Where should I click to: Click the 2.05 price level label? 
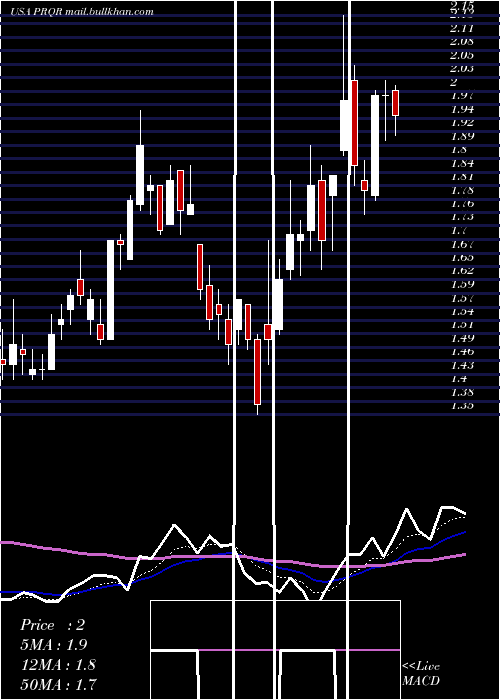click(x=462, y=55)
